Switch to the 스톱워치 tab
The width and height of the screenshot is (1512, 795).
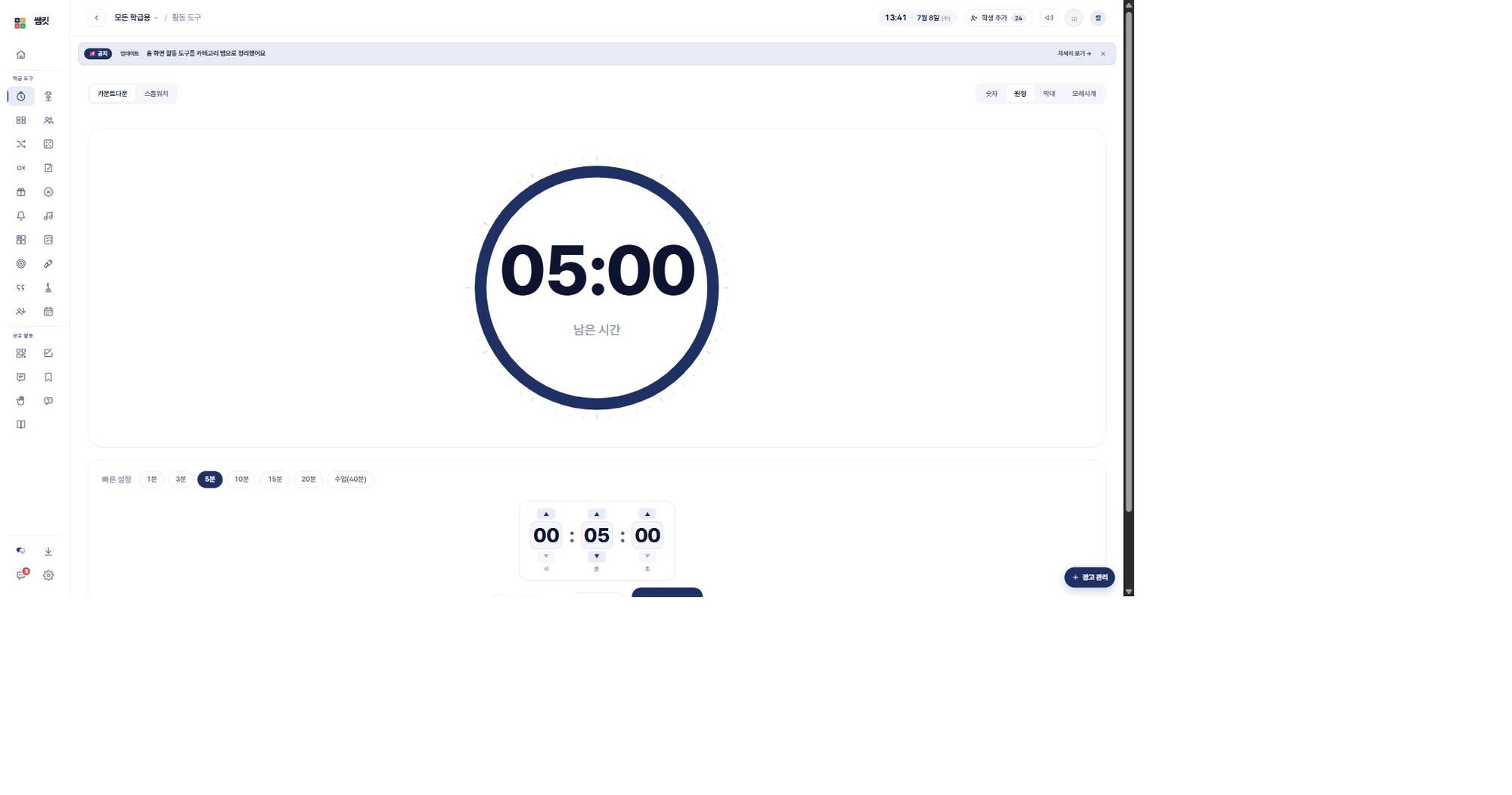[x=157, y=94]
